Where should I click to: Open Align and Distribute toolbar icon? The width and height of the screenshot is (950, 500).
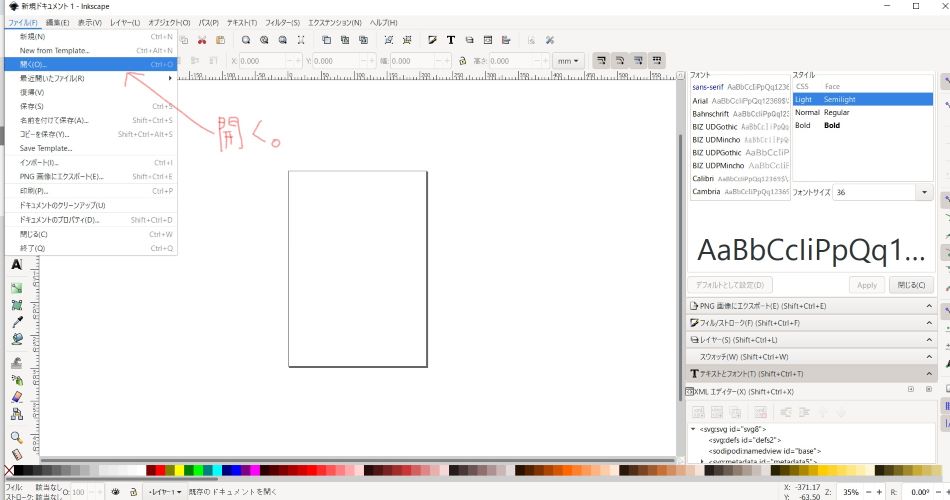(x=506, y=40)
